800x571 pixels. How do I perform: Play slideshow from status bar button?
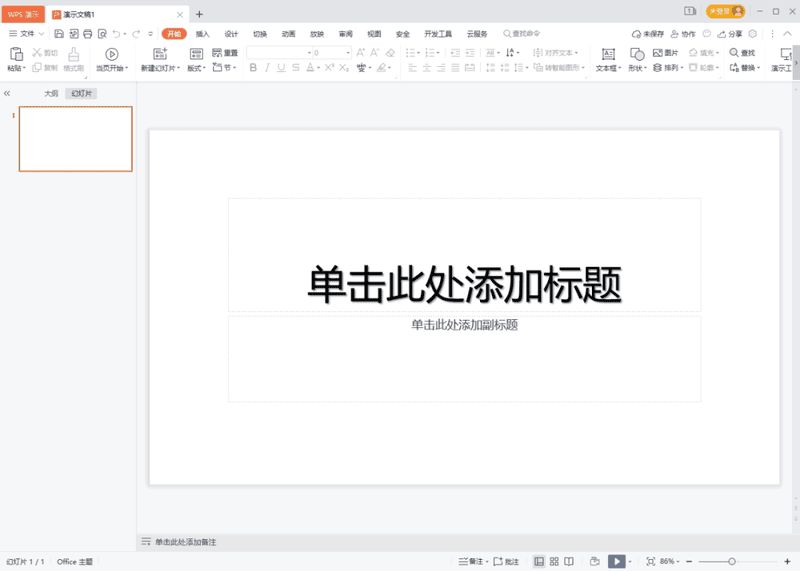coord(616,561)
